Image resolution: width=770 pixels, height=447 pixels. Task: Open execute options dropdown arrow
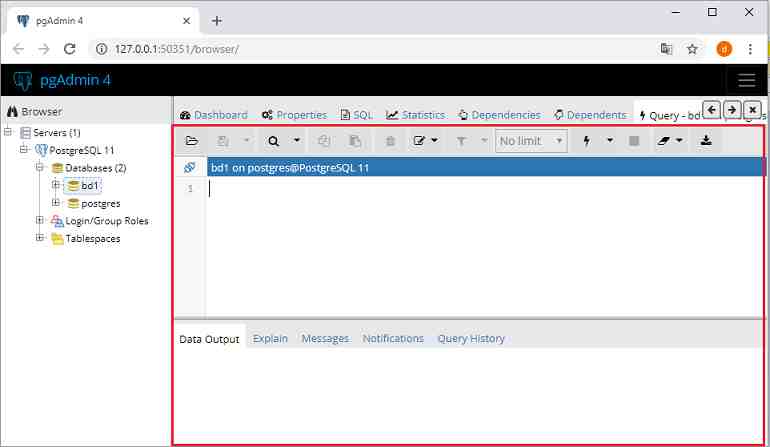[x=610, y=140]
